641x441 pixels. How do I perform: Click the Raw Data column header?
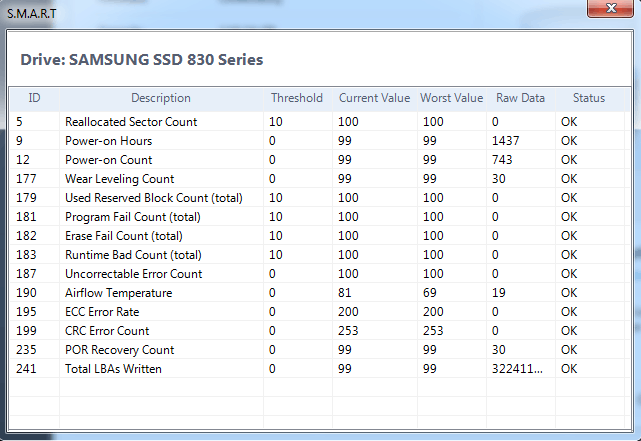520,98
